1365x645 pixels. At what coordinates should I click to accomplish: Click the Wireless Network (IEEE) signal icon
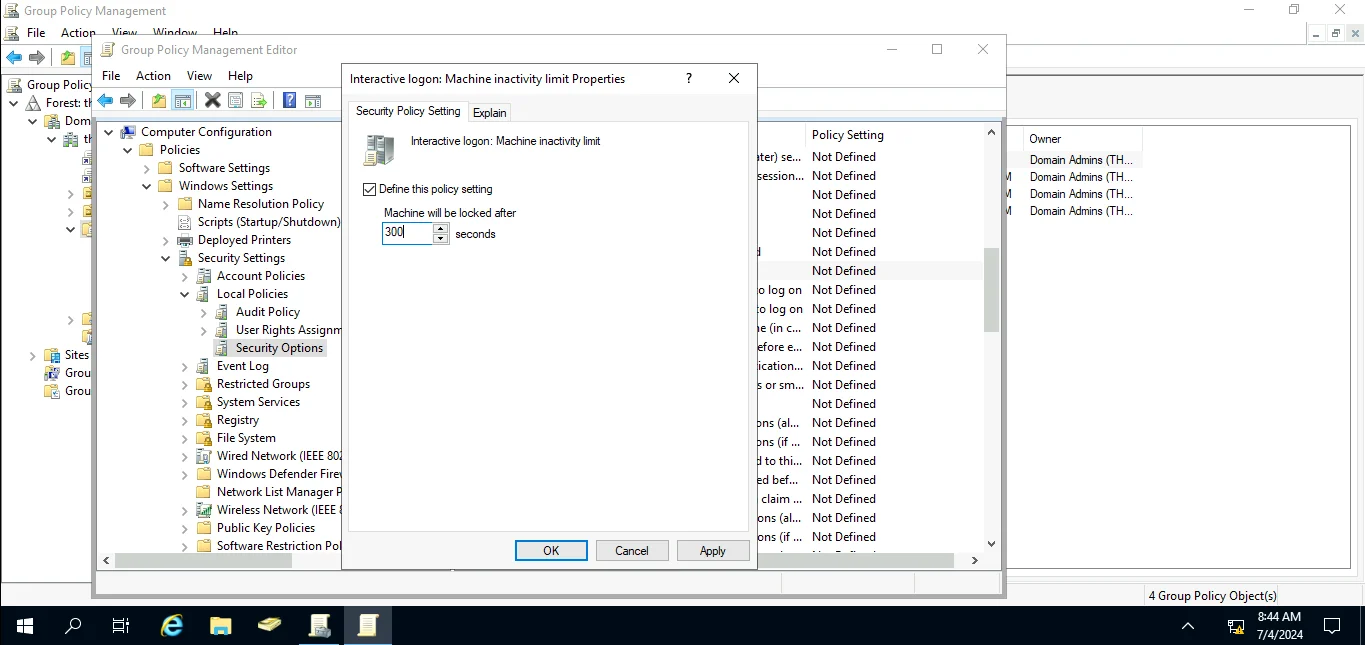point(204,510)
